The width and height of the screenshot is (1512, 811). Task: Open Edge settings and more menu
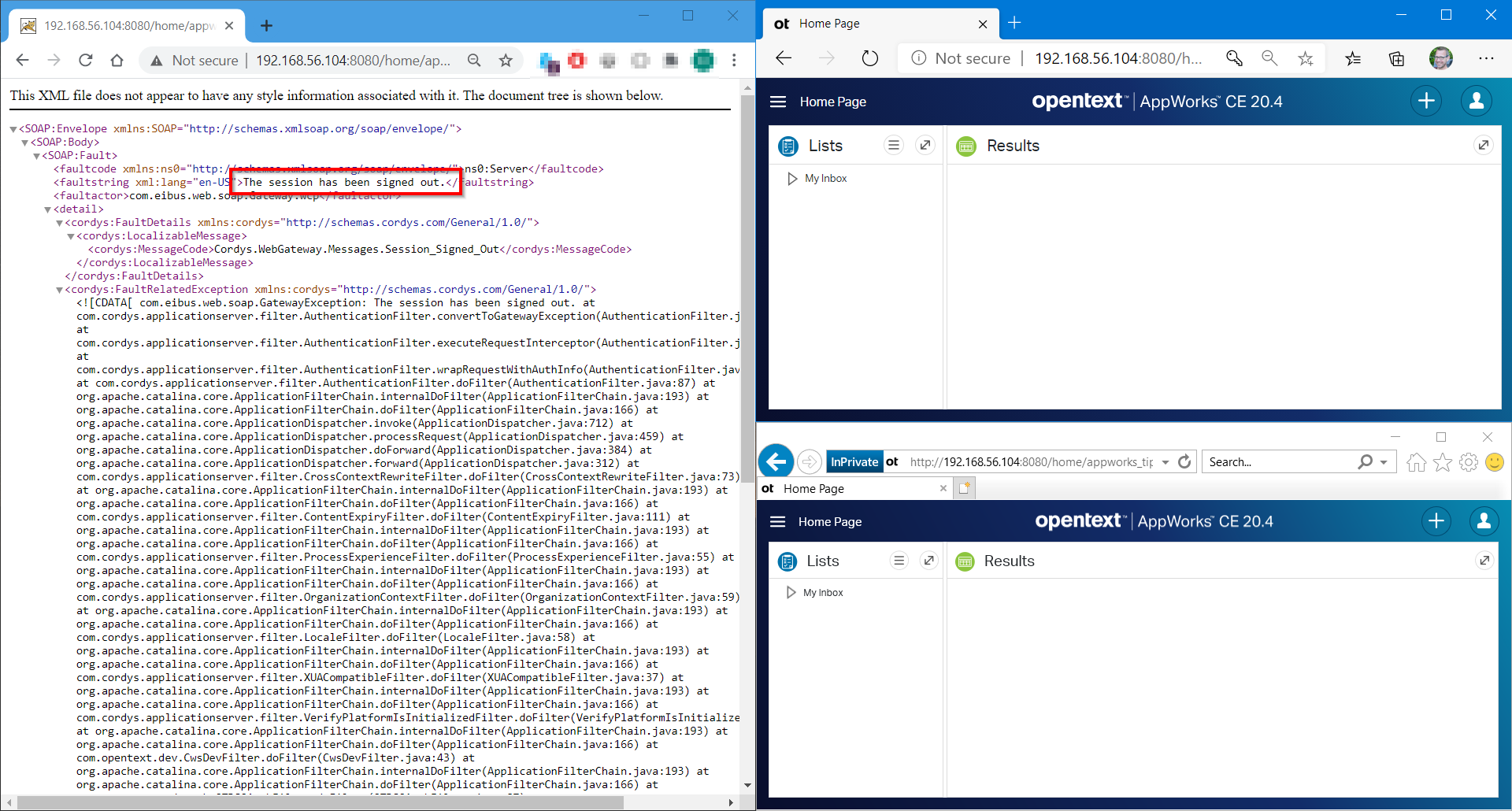coord(1486,58)
